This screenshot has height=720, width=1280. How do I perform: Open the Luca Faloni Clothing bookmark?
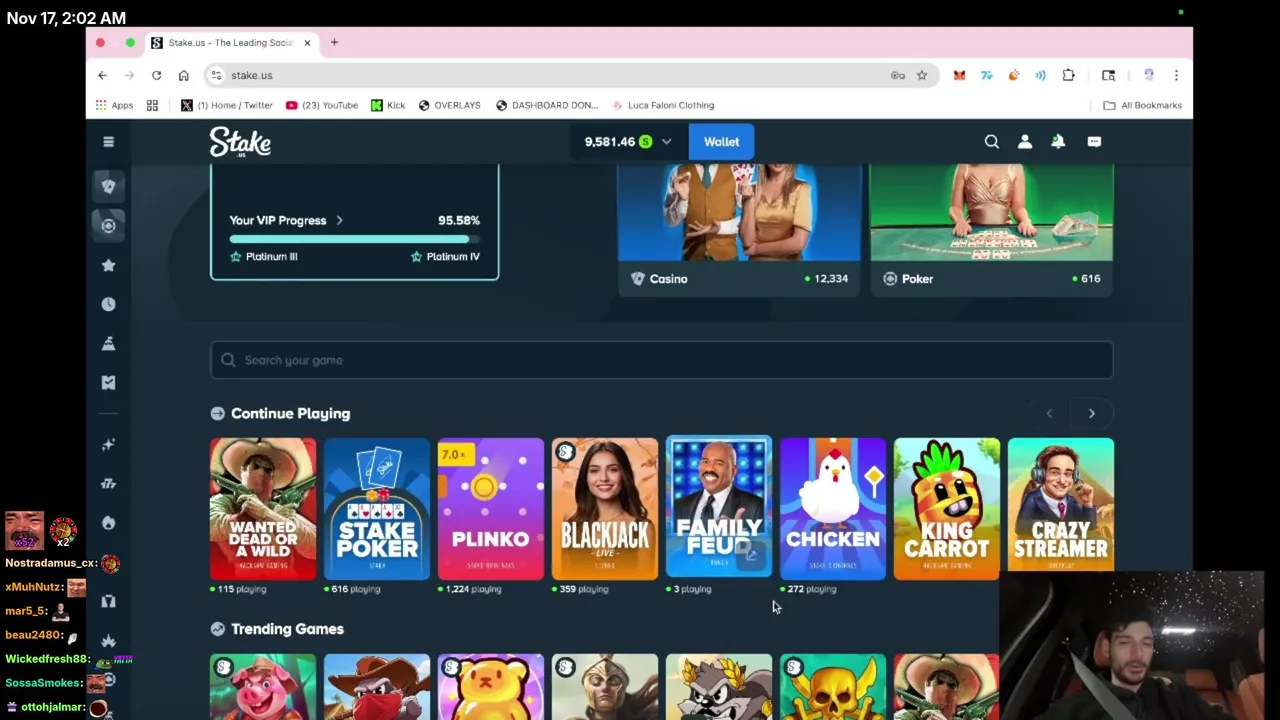tap(663, 105)
